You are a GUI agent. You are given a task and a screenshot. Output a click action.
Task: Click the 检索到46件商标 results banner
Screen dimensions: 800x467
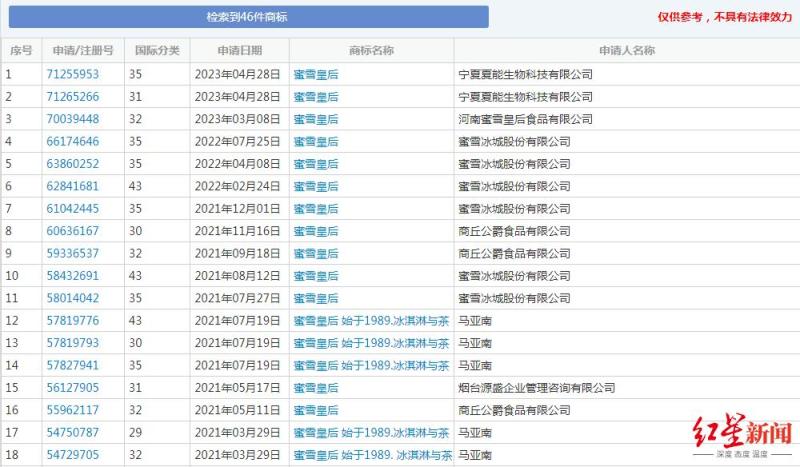point(248,17)
